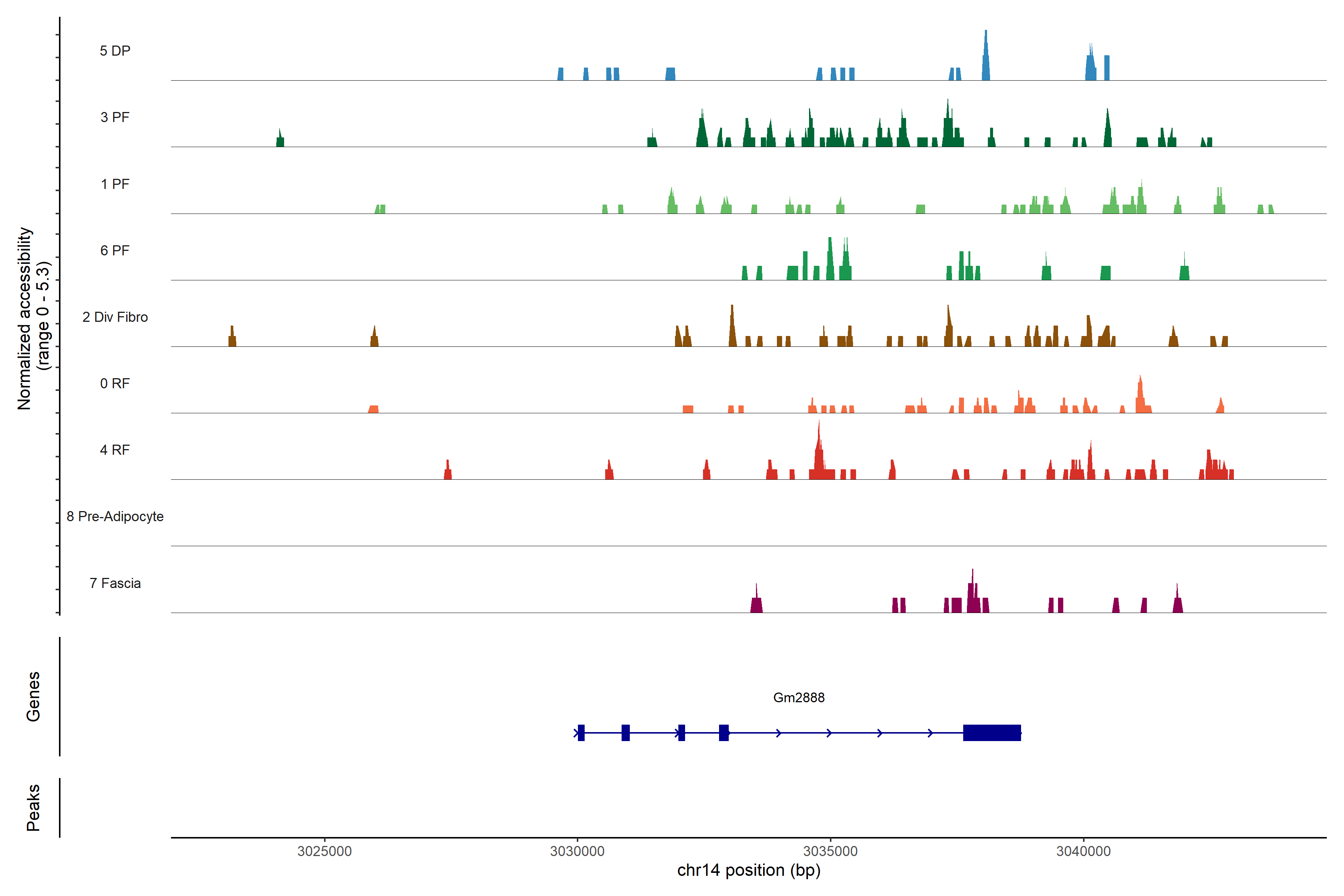Click the 7 Fascia track label
Viewport: 1344px width, 896px height.
pyautogui.click(x=115, y=583)
